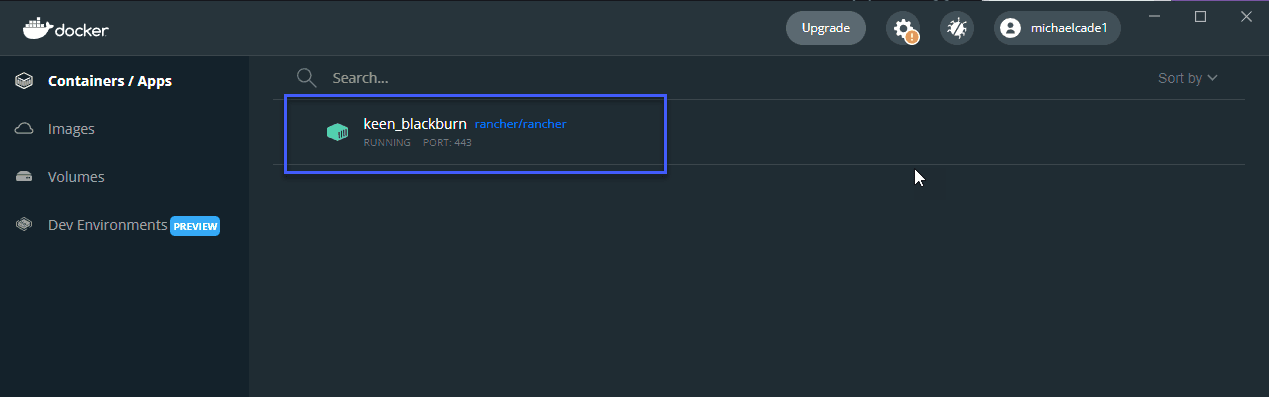
Task: Select the Volumes drive icon
Action: 25,177
